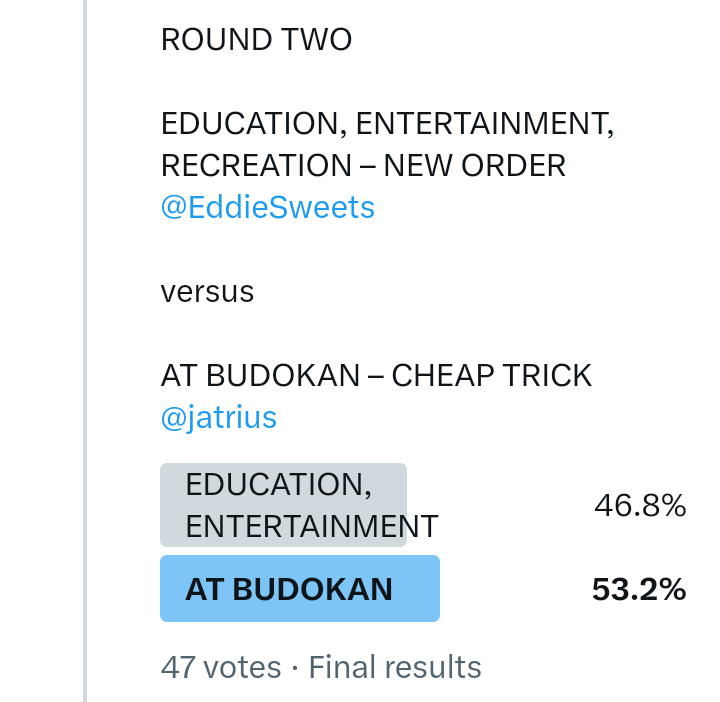
Task: Click the word "ENTERTAINMENT" in the poll option
Action: (312, 527)
